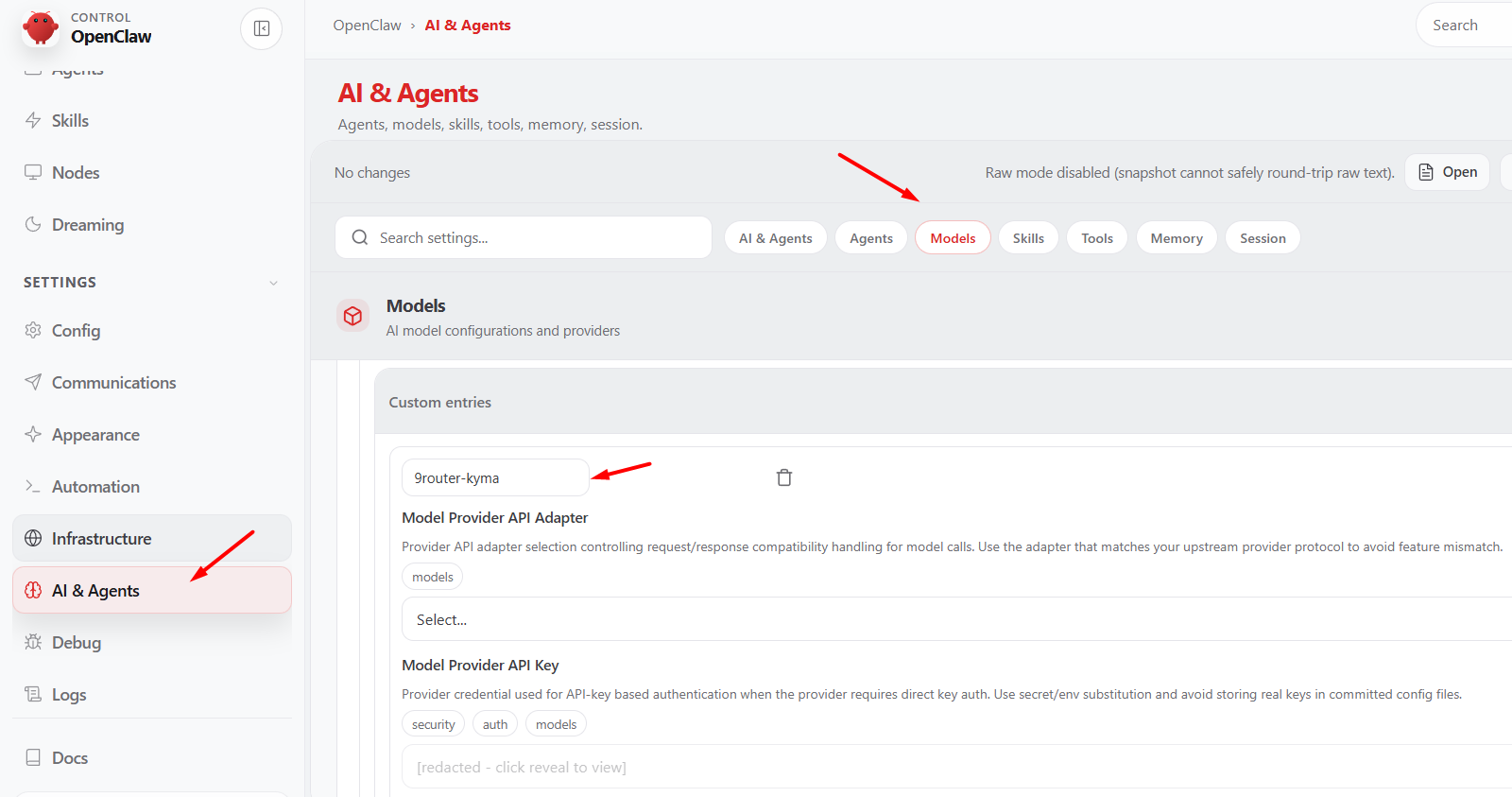Click the Custom entries header

click(x=440, y=402)
